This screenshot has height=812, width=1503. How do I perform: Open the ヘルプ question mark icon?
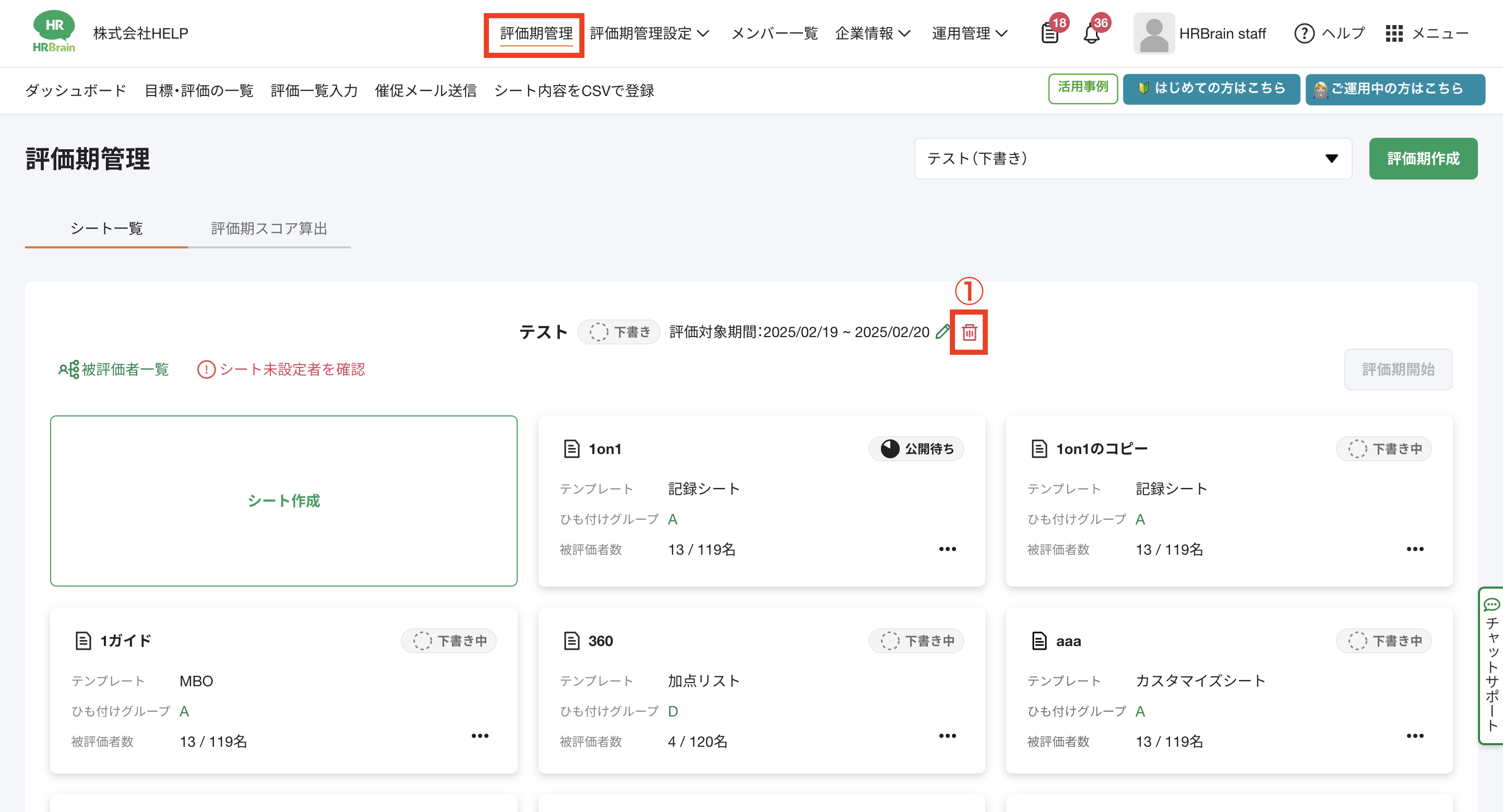click(1304, 33)
